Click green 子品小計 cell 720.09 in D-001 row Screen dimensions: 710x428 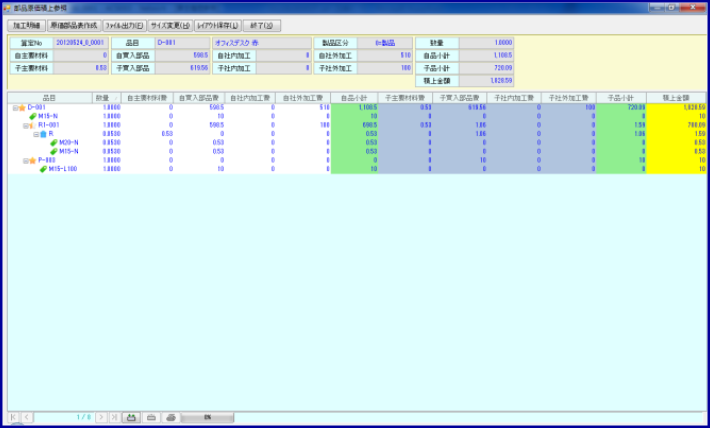click(x=621, y=108)
